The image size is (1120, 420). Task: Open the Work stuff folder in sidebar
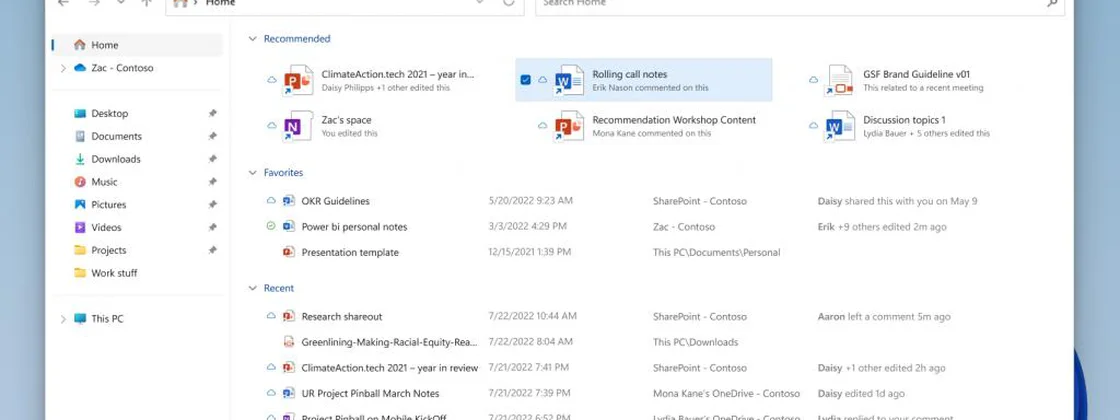114,273
